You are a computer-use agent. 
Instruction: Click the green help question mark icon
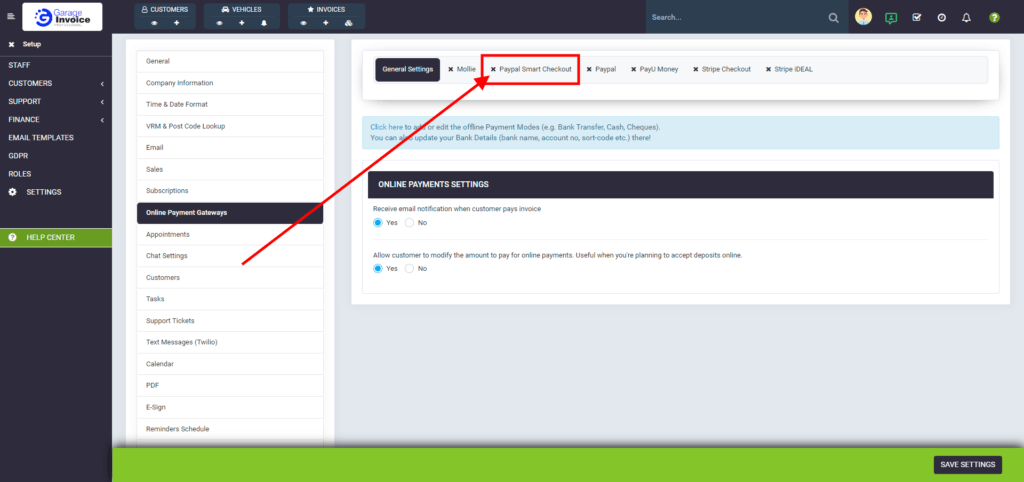pos(994,18)
